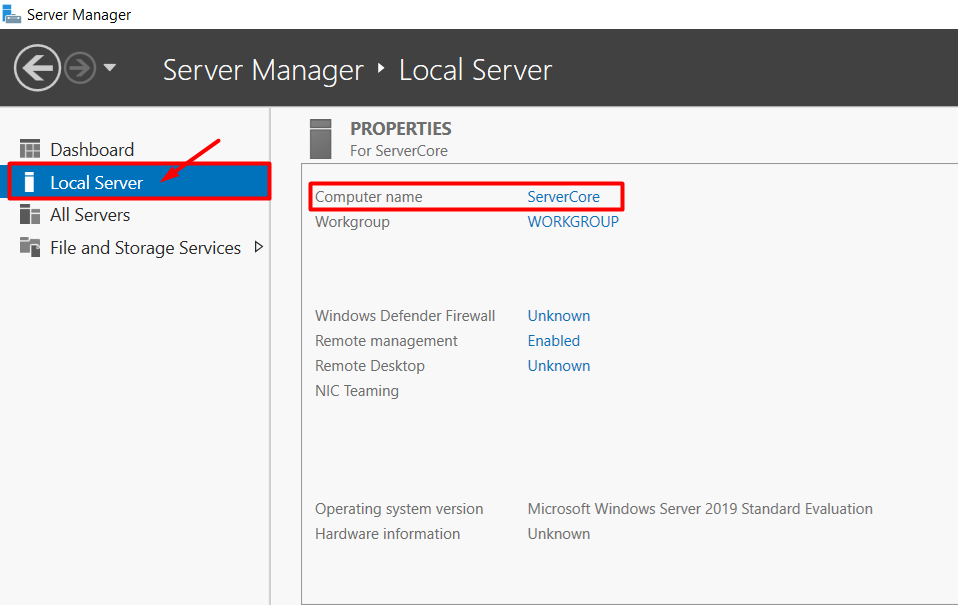Click the Server Manager breadcrumb title

tap(263, 70)
